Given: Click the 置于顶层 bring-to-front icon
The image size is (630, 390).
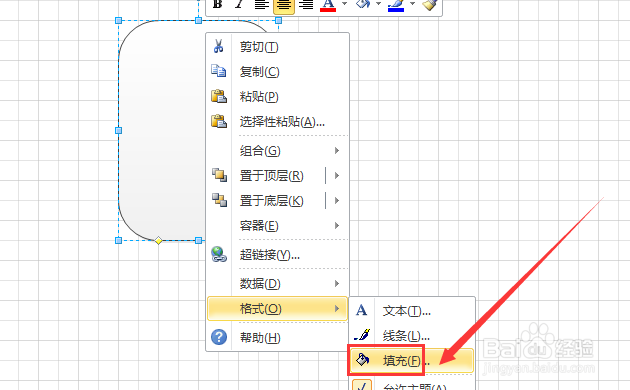Looking at the screenshot, I should click(219, 175).
